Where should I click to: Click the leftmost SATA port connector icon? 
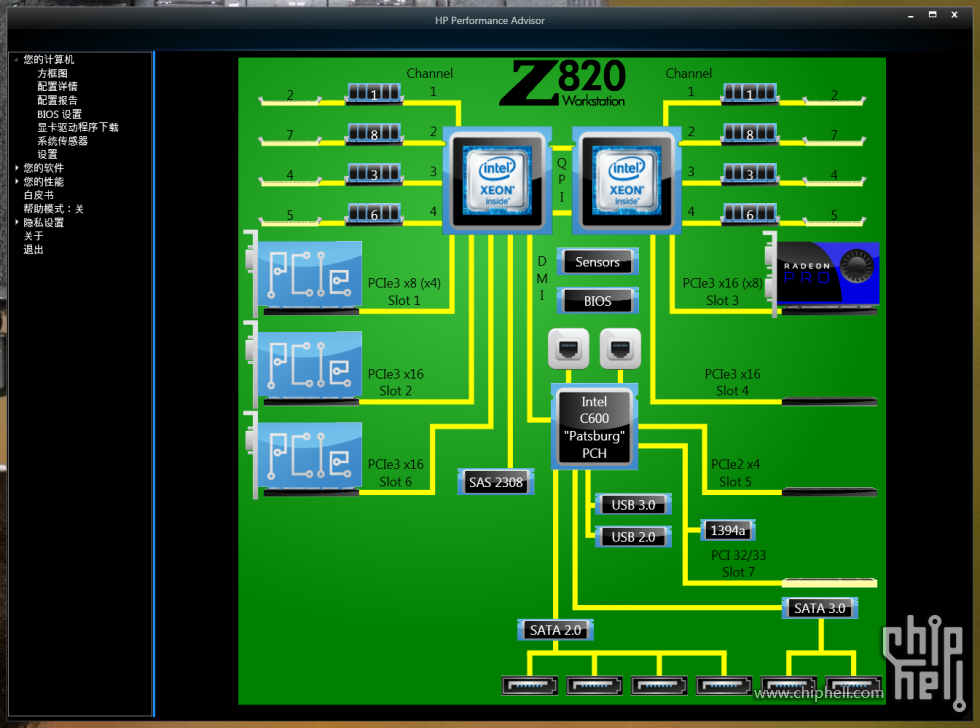(x=529, y=685)
